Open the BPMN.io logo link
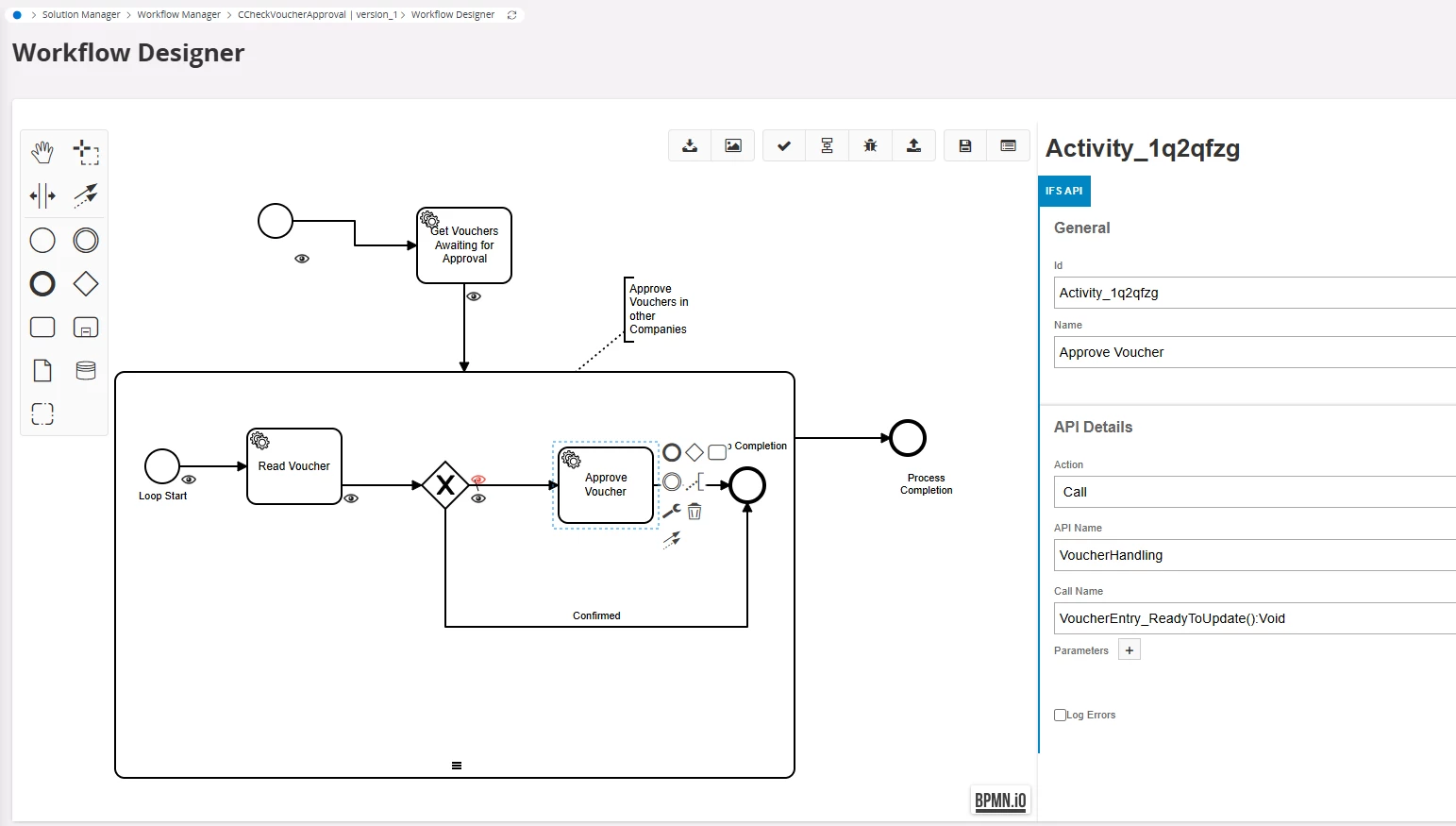The image size is (1456, 826). [1000, 801]
